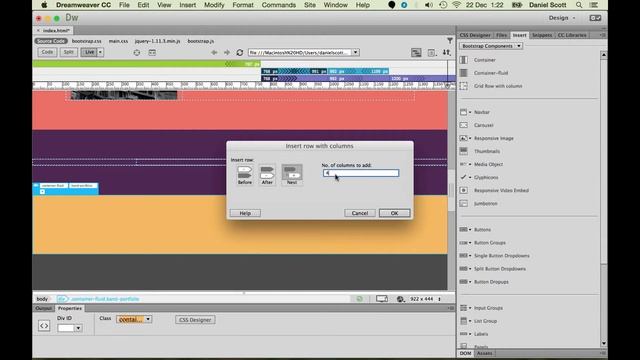
Task: Open Help from the dialog
Action: click(245, 213)
